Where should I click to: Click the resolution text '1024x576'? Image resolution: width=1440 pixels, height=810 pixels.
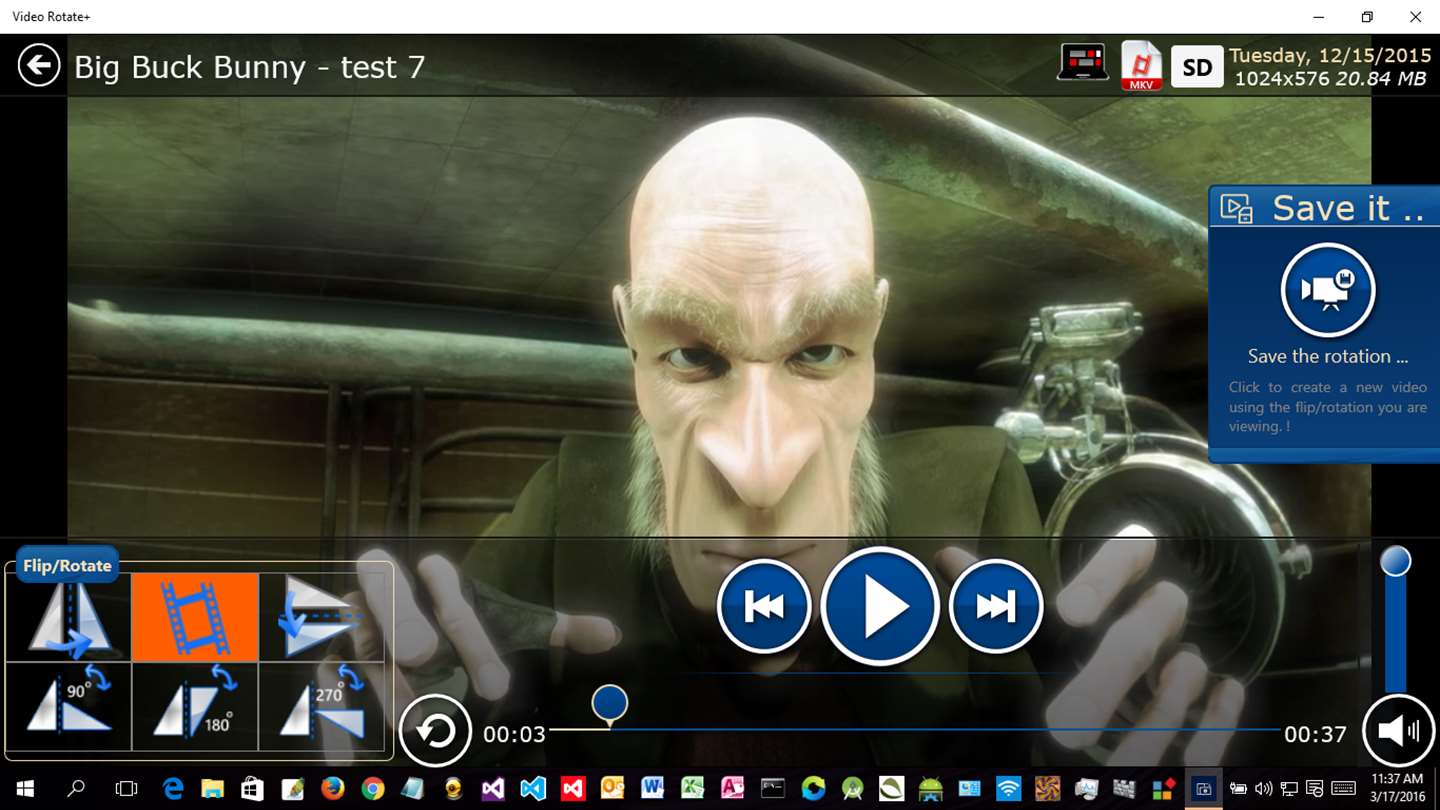(1283, 79)
